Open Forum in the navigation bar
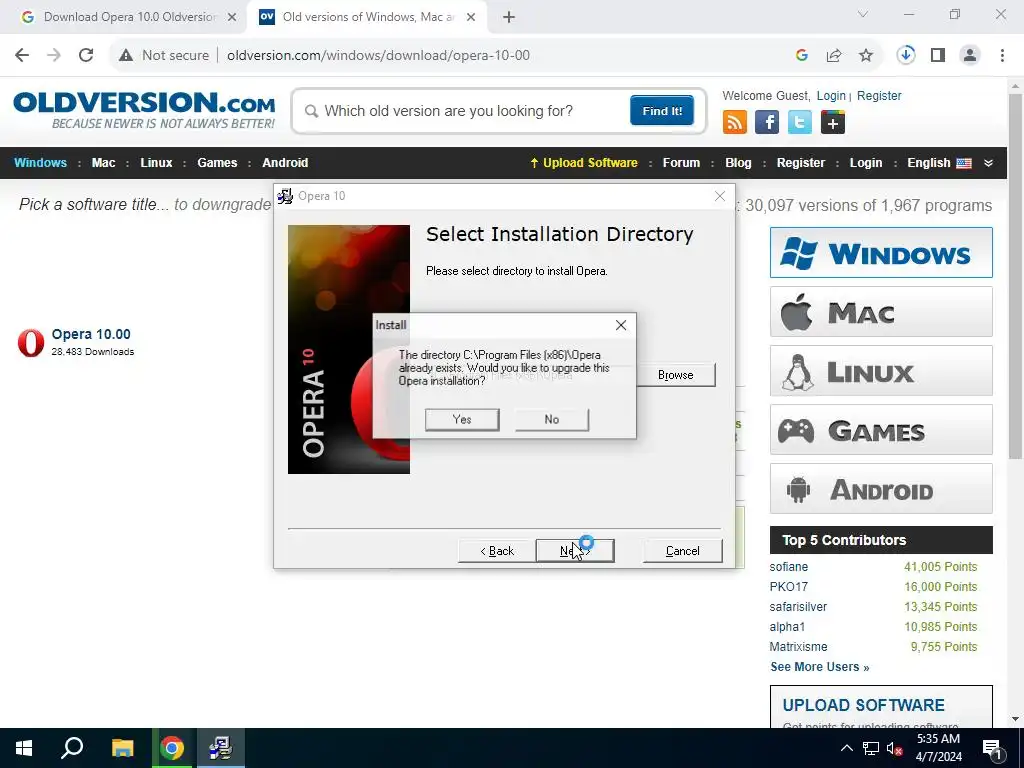 click(x=681, y=163)
